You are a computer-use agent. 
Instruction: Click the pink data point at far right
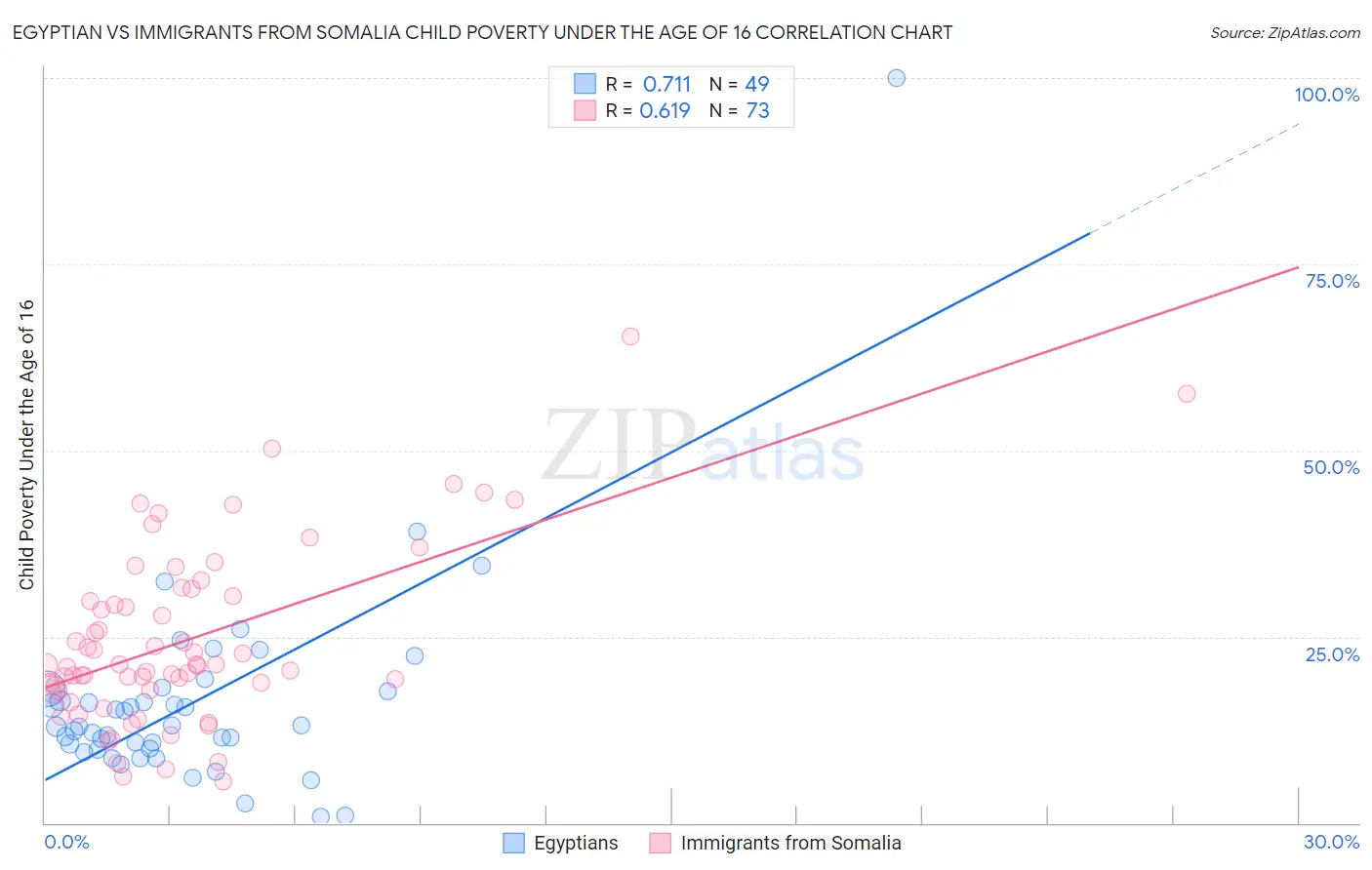[1187, 394]
